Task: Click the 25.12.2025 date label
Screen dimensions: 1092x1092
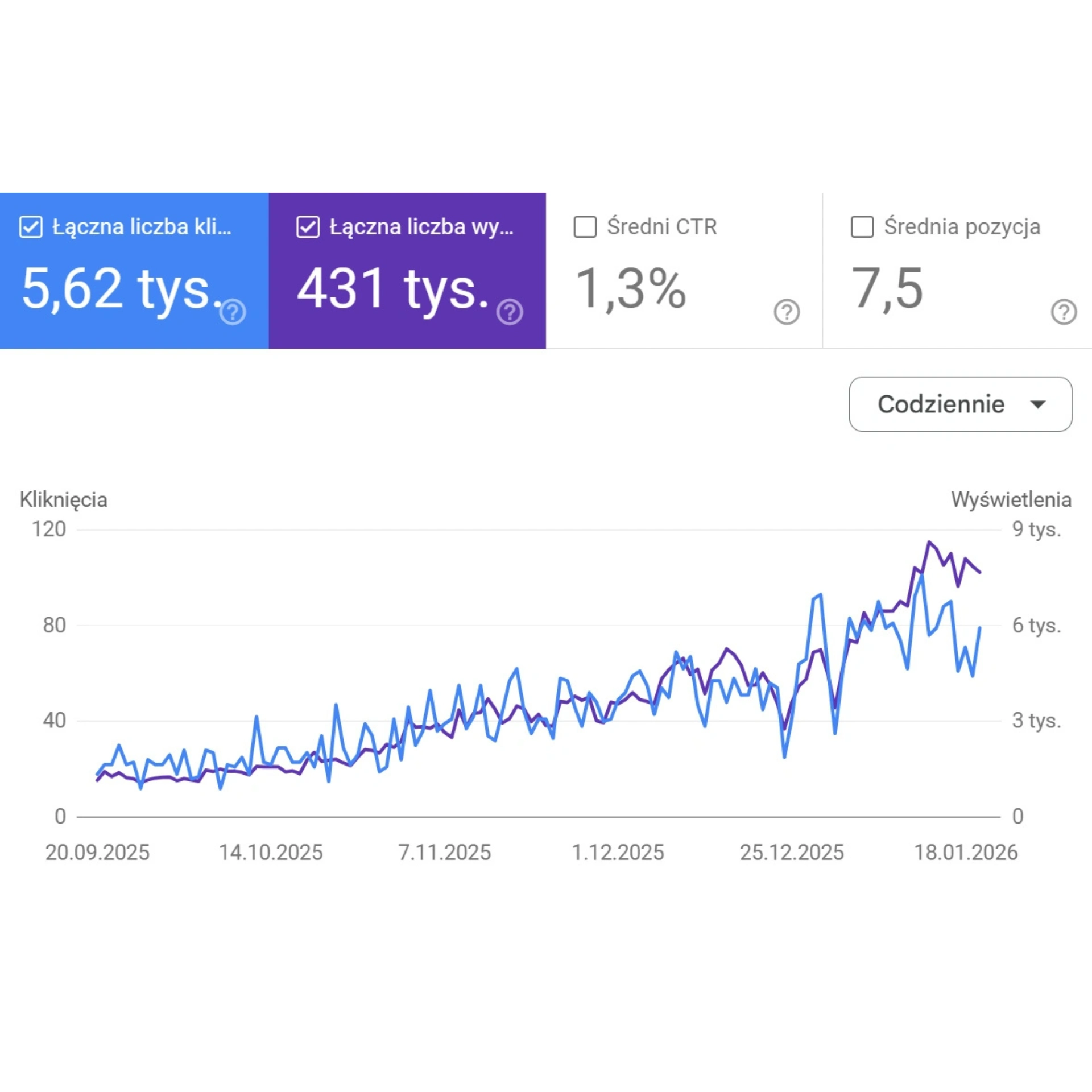Action: point(792,853)
